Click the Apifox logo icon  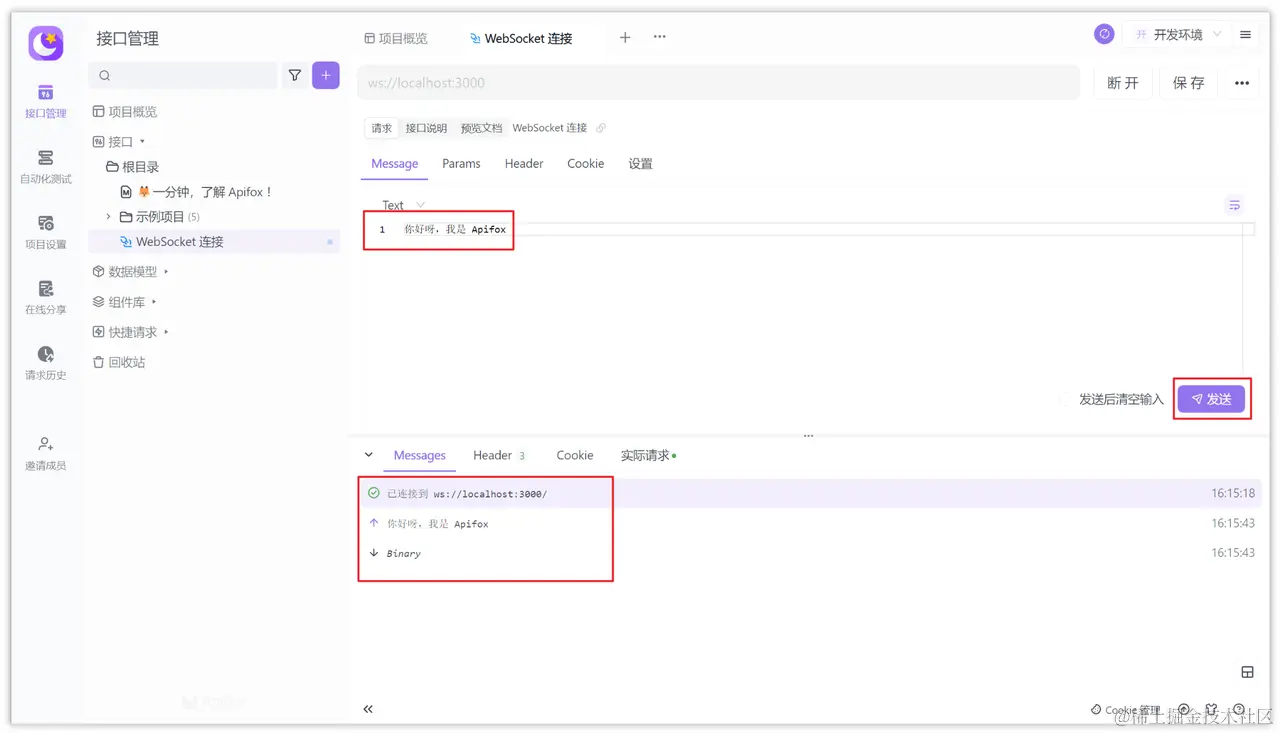coord(46,42)
